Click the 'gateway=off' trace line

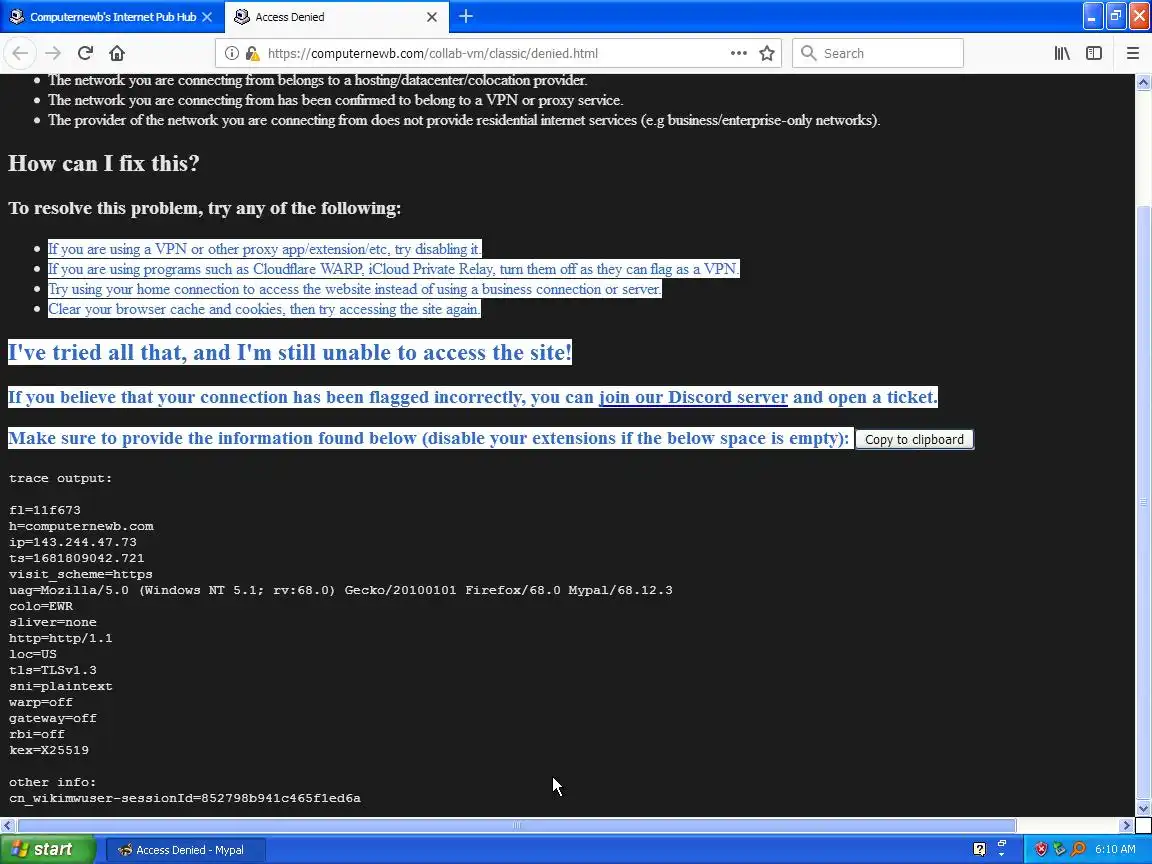tap(53, 719)
